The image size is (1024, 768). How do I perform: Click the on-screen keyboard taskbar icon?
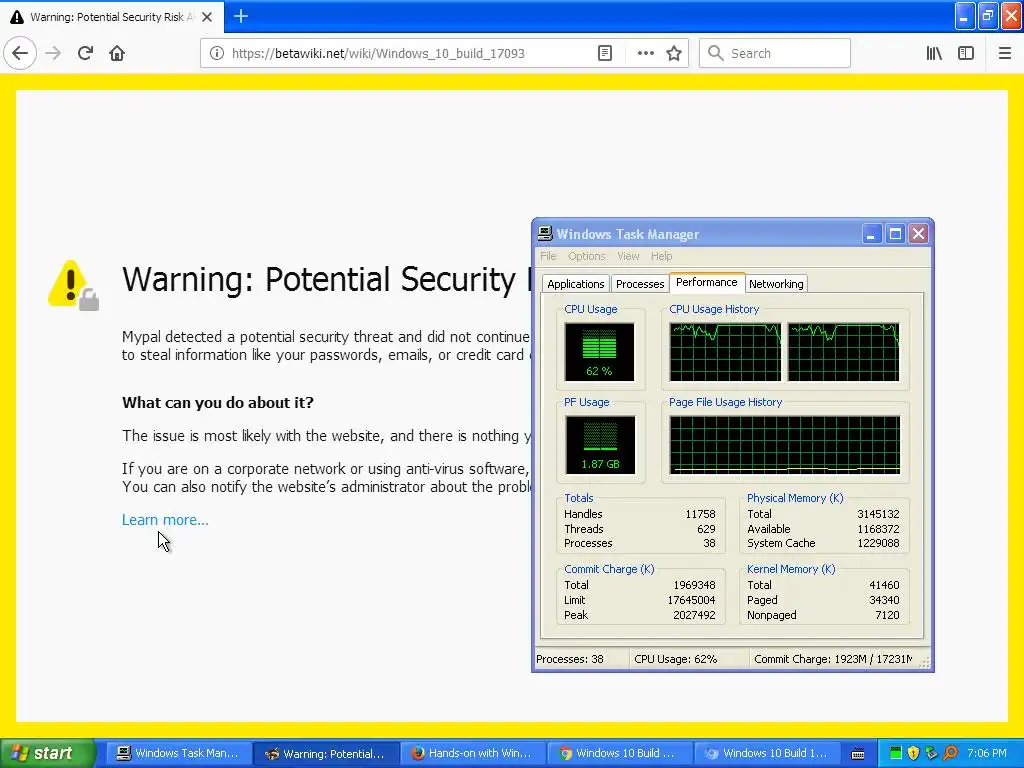tap(858, 754)
